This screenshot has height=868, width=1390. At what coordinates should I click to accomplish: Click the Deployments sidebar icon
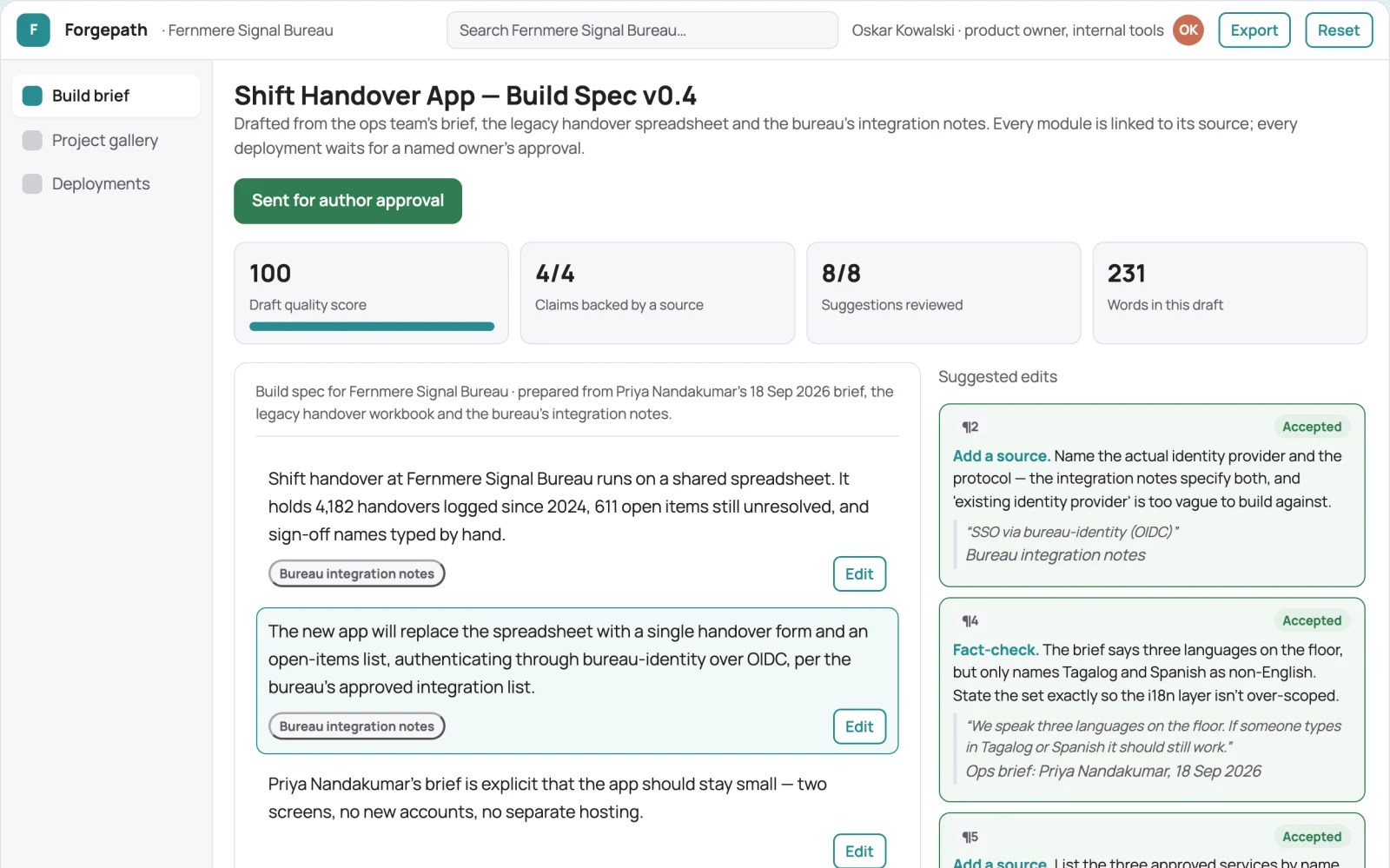(32, 183)
